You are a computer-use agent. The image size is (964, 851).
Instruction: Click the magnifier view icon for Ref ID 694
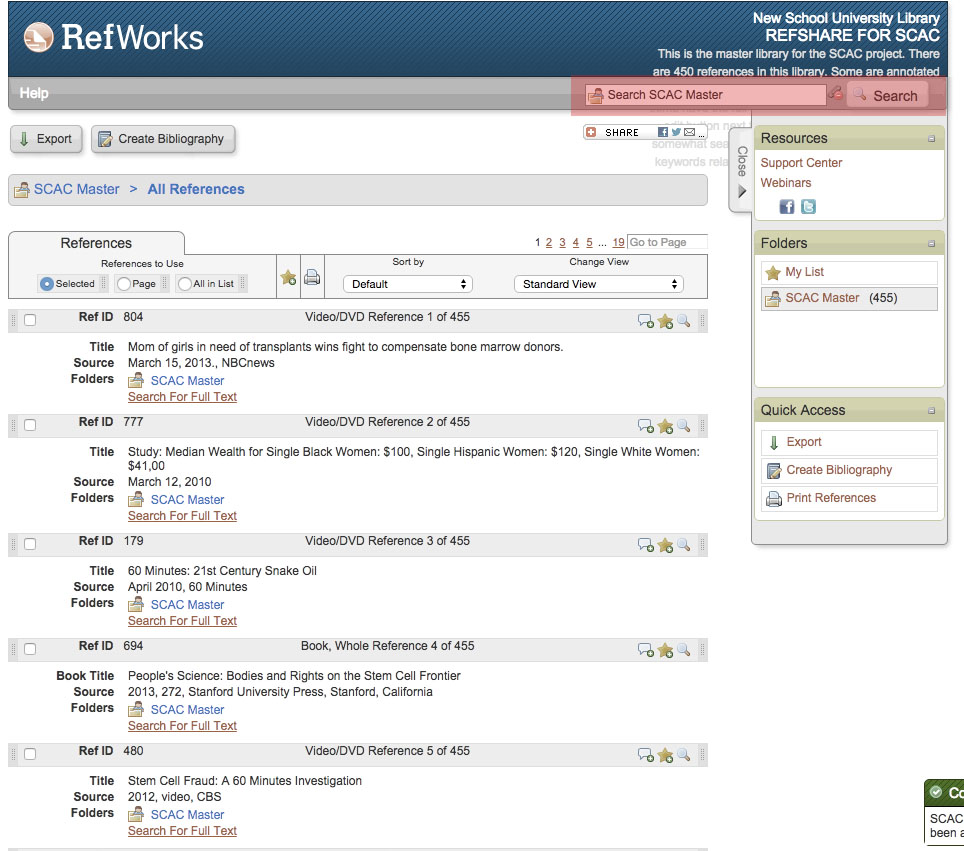pos(684,649)
